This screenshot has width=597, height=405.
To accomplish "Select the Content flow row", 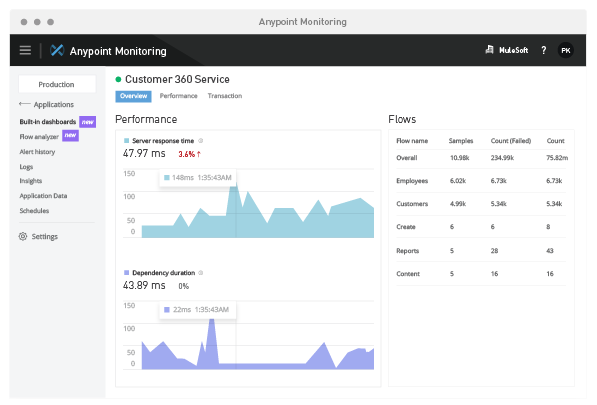I will coord(481,274).
